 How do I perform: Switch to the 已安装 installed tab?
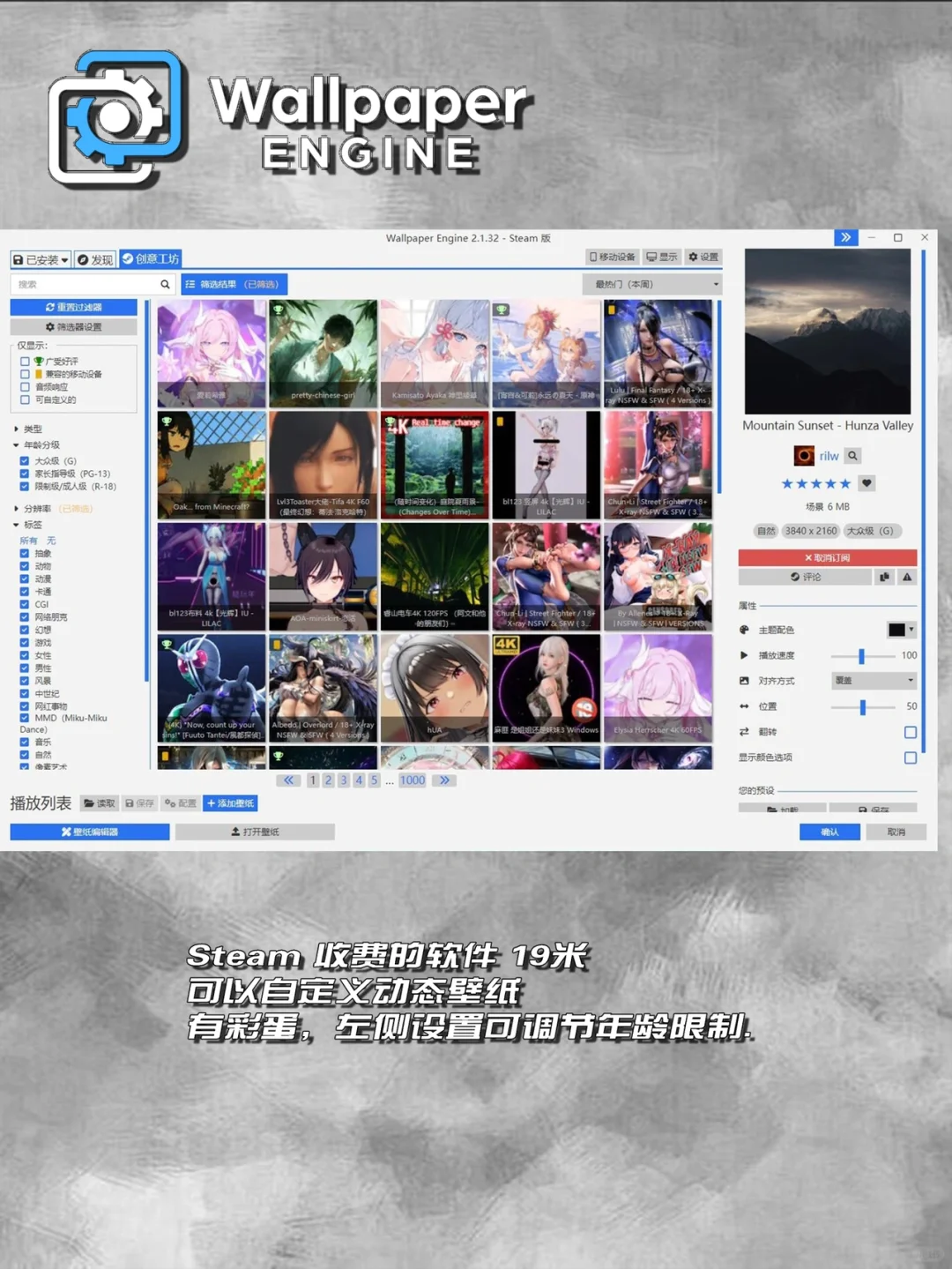click(41, 259)
